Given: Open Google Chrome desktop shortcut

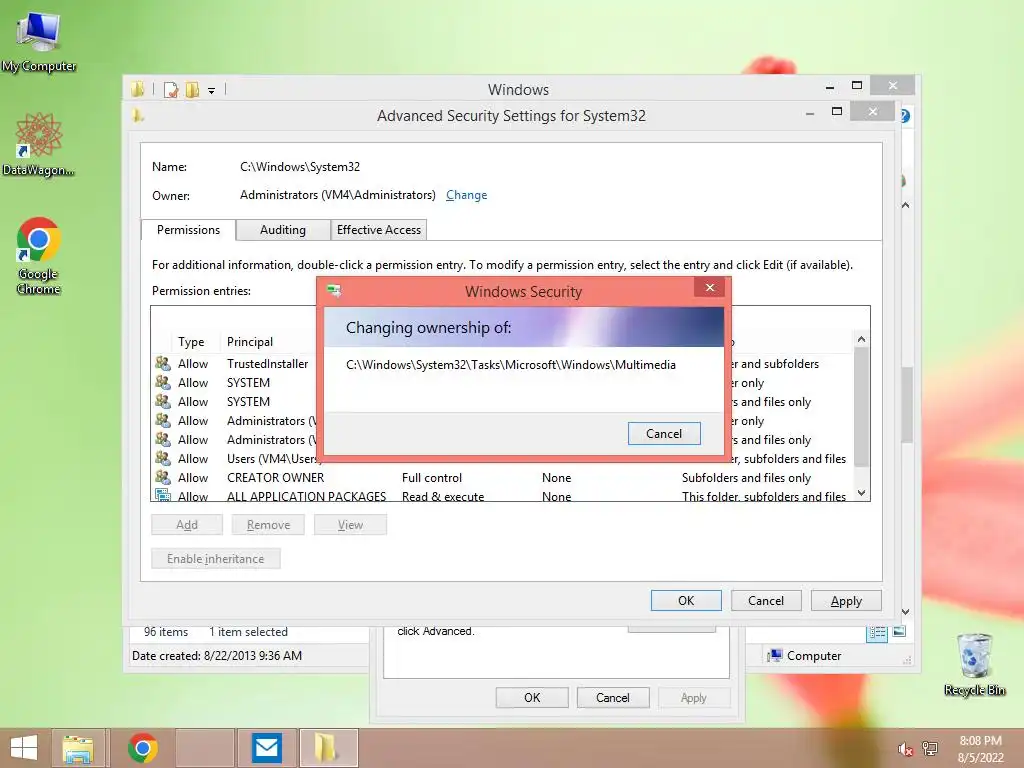Looking at the screenshot, I should pos(39,256).
